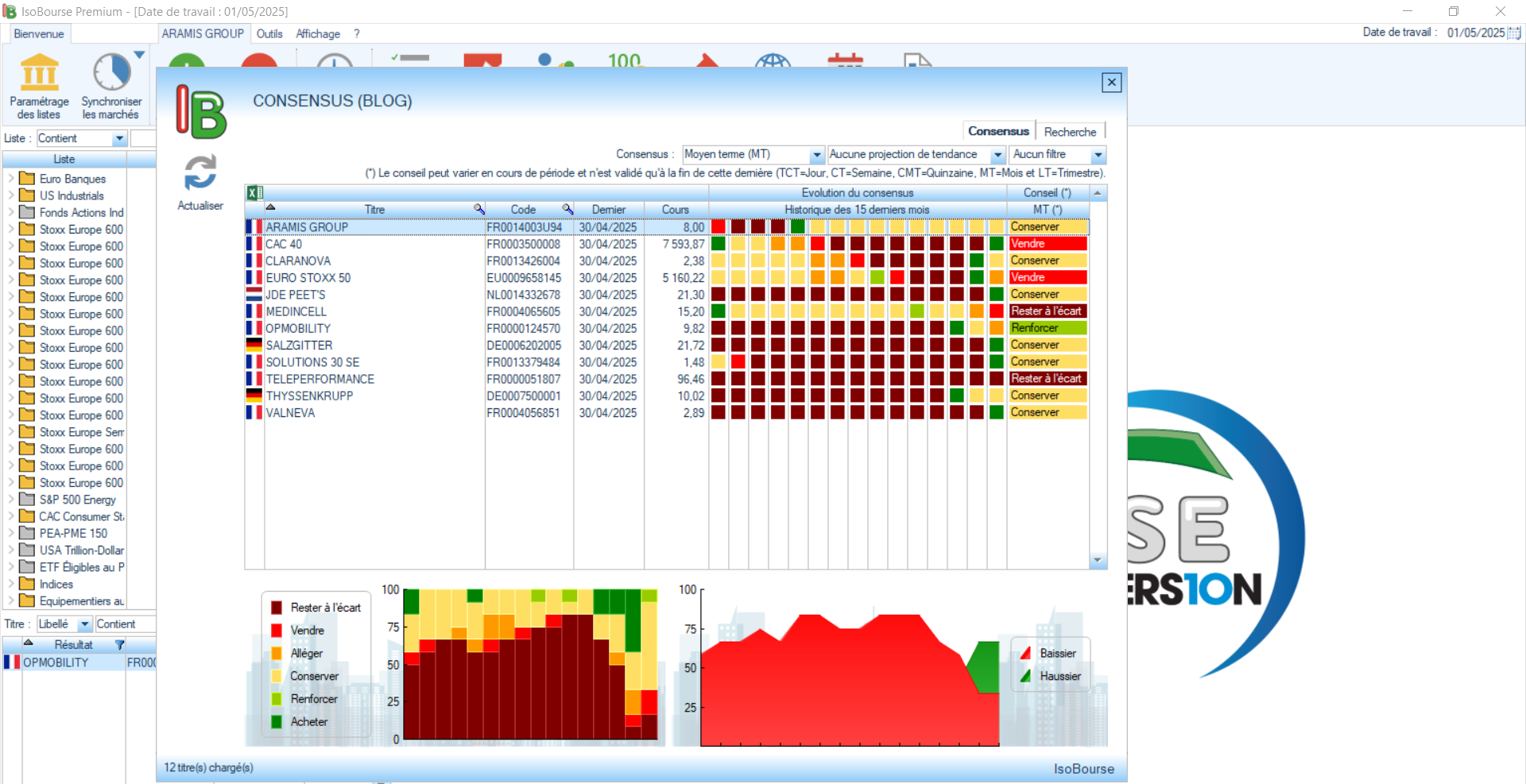Open the Consensus Moyen terme (MT) dropdown
Image resolution: width=1526 pixels, height=784 pixels.
(816, 155)
